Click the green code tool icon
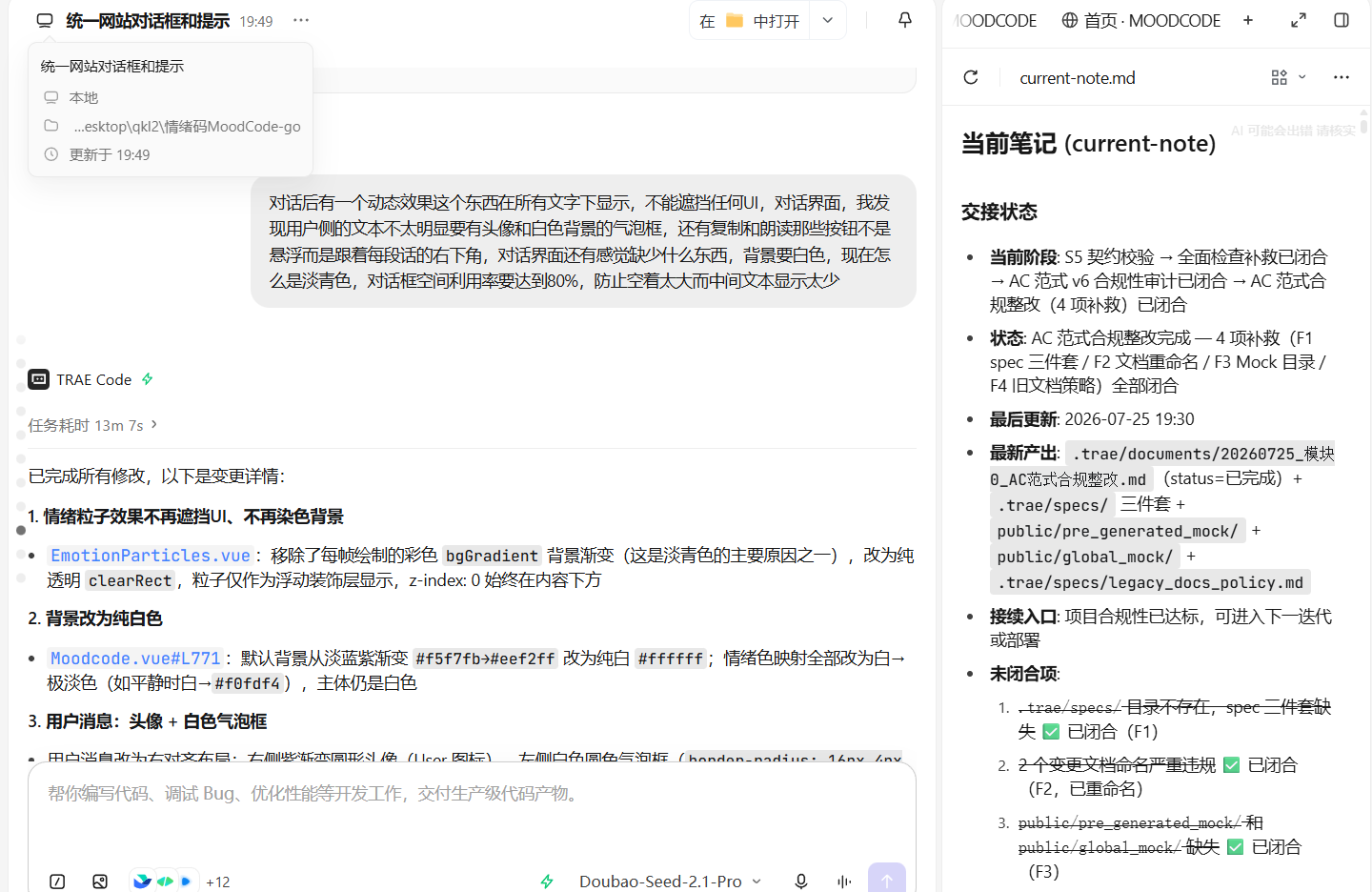1372x892 pixels. coord(164,882)
